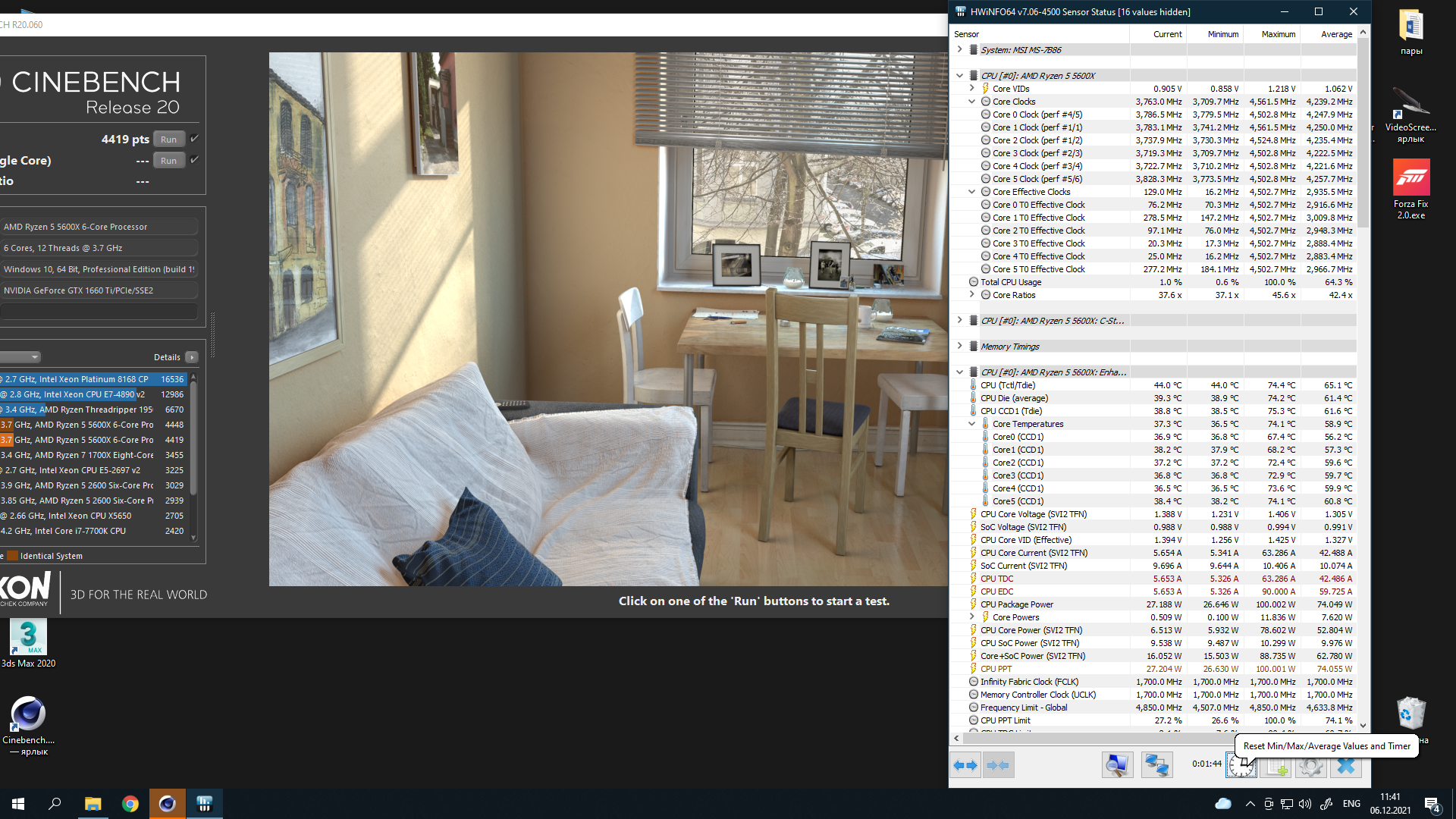Screen dimensions: 1456x819
Task: Click the Average column header
Action: coord(1336,34)
